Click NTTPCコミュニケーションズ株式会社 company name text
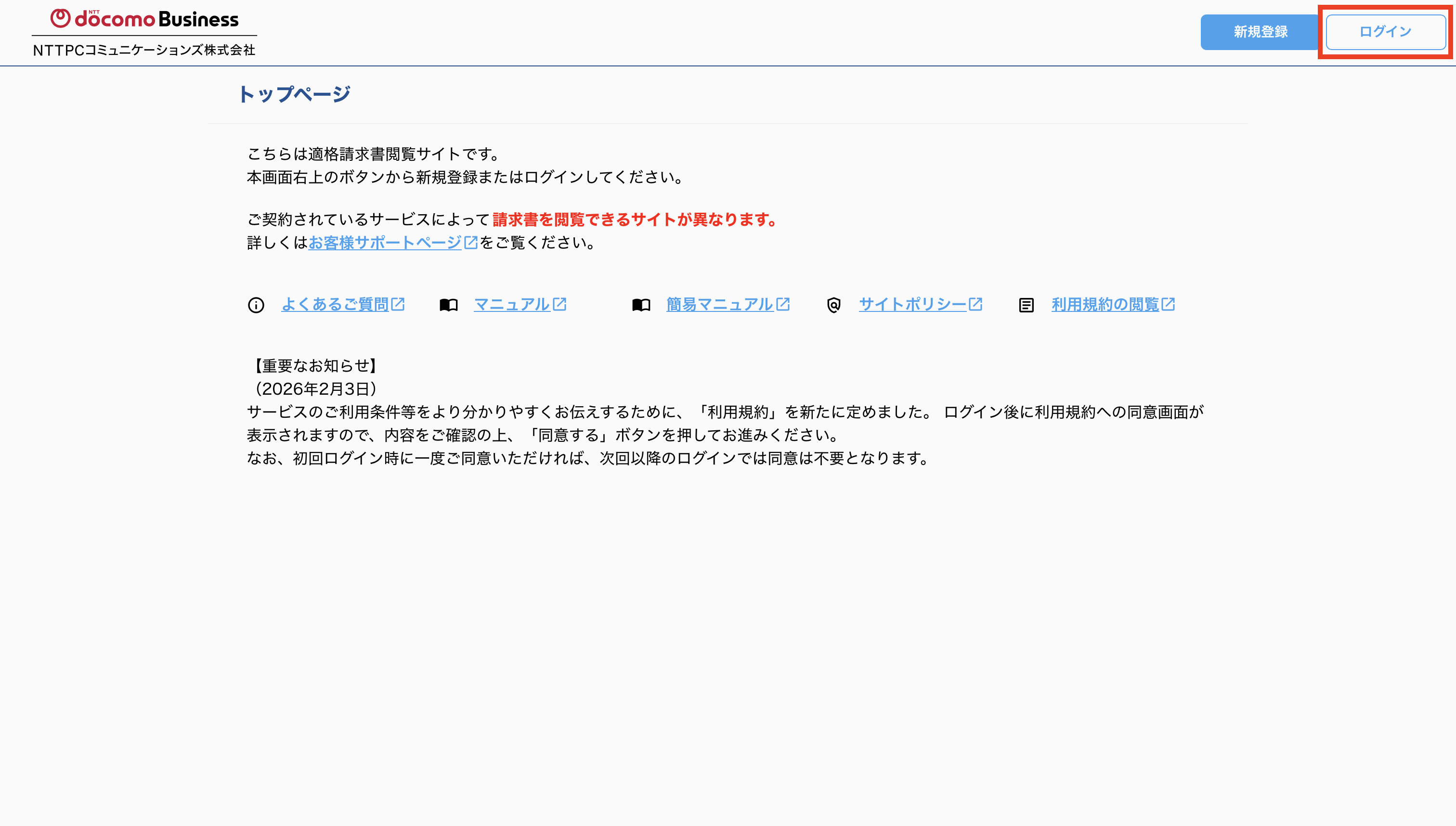 click(144, 50)
